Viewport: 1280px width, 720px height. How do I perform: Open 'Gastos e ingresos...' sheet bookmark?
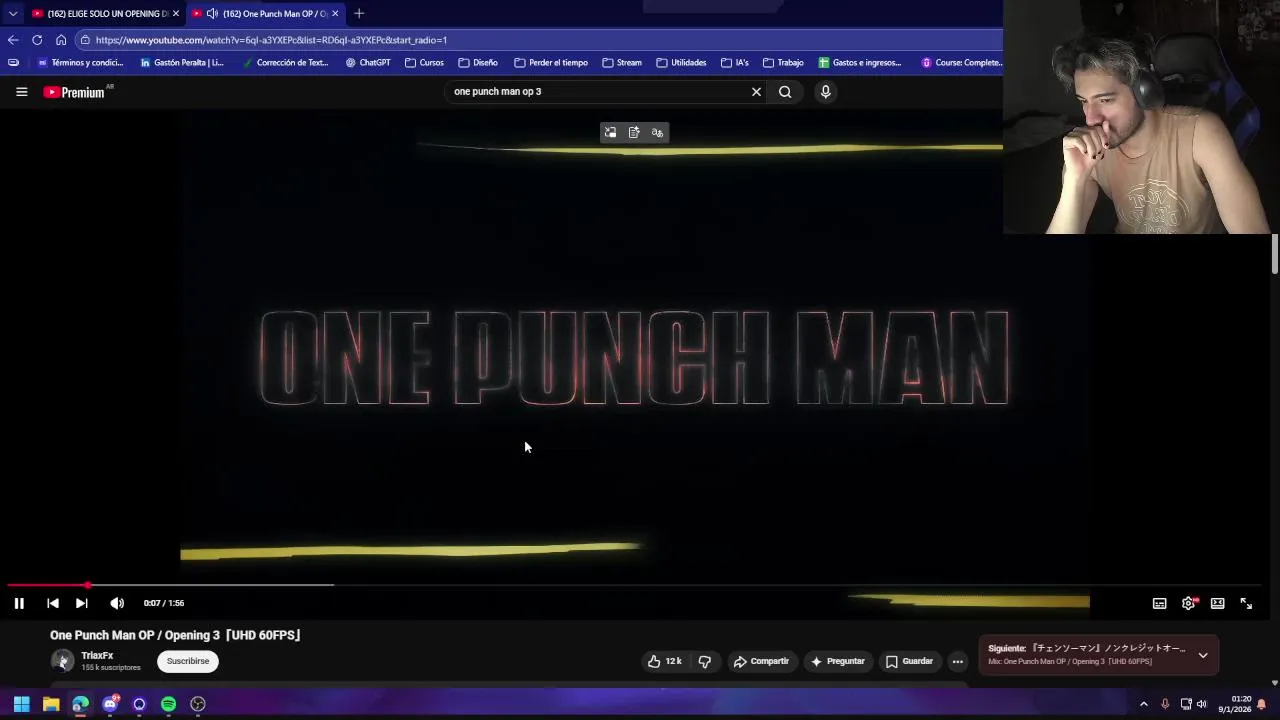click(x=860, y=62)
